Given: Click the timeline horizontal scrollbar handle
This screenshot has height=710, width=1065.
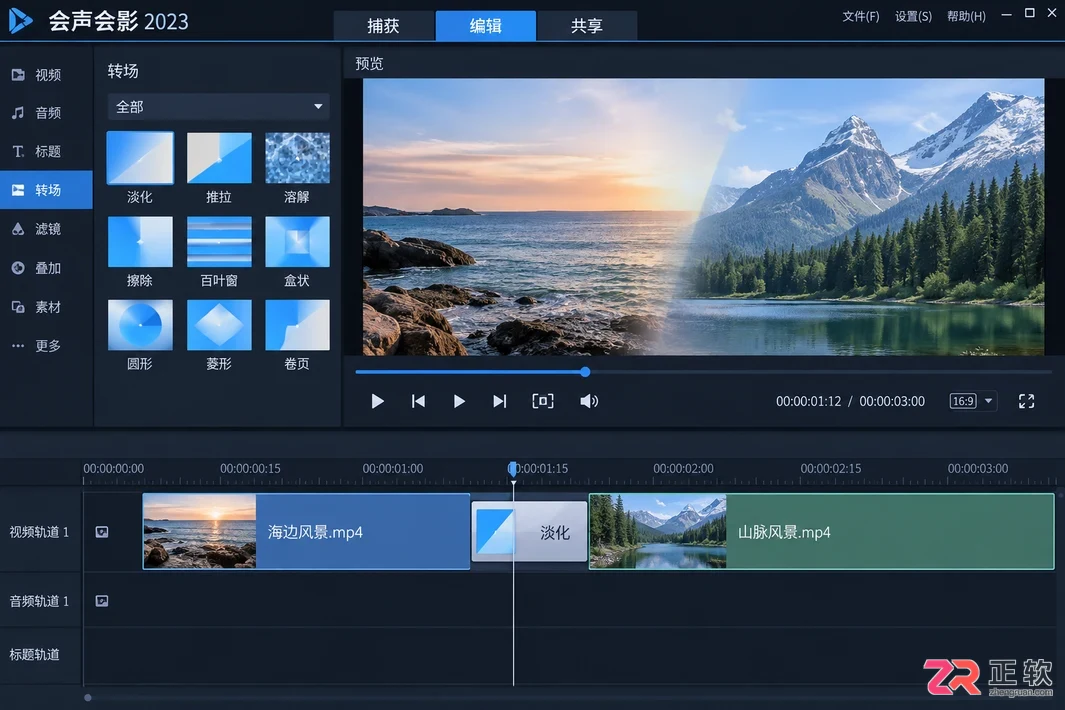Looking at the screenshot, I should 88,698.
